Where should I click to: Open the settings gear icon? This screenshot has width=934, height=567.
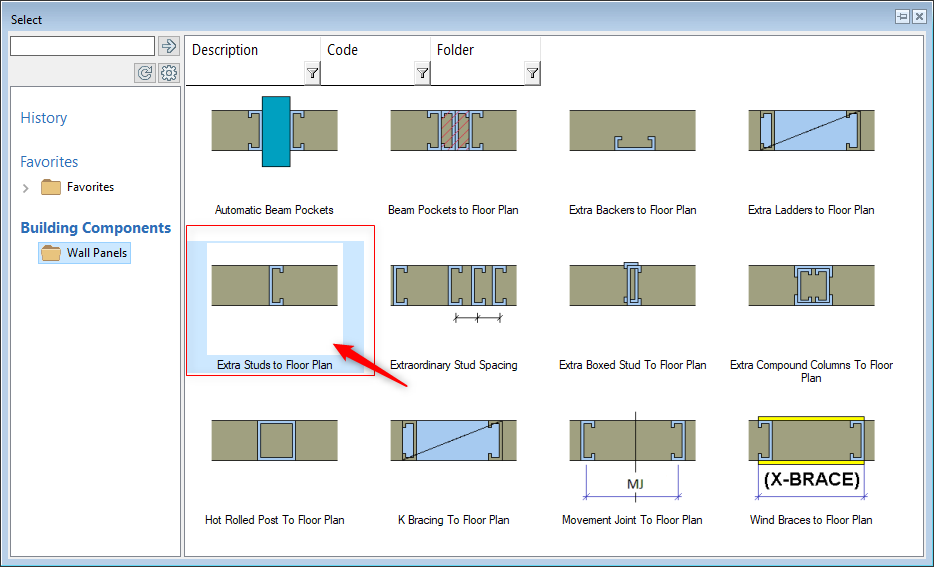[168, 72]
